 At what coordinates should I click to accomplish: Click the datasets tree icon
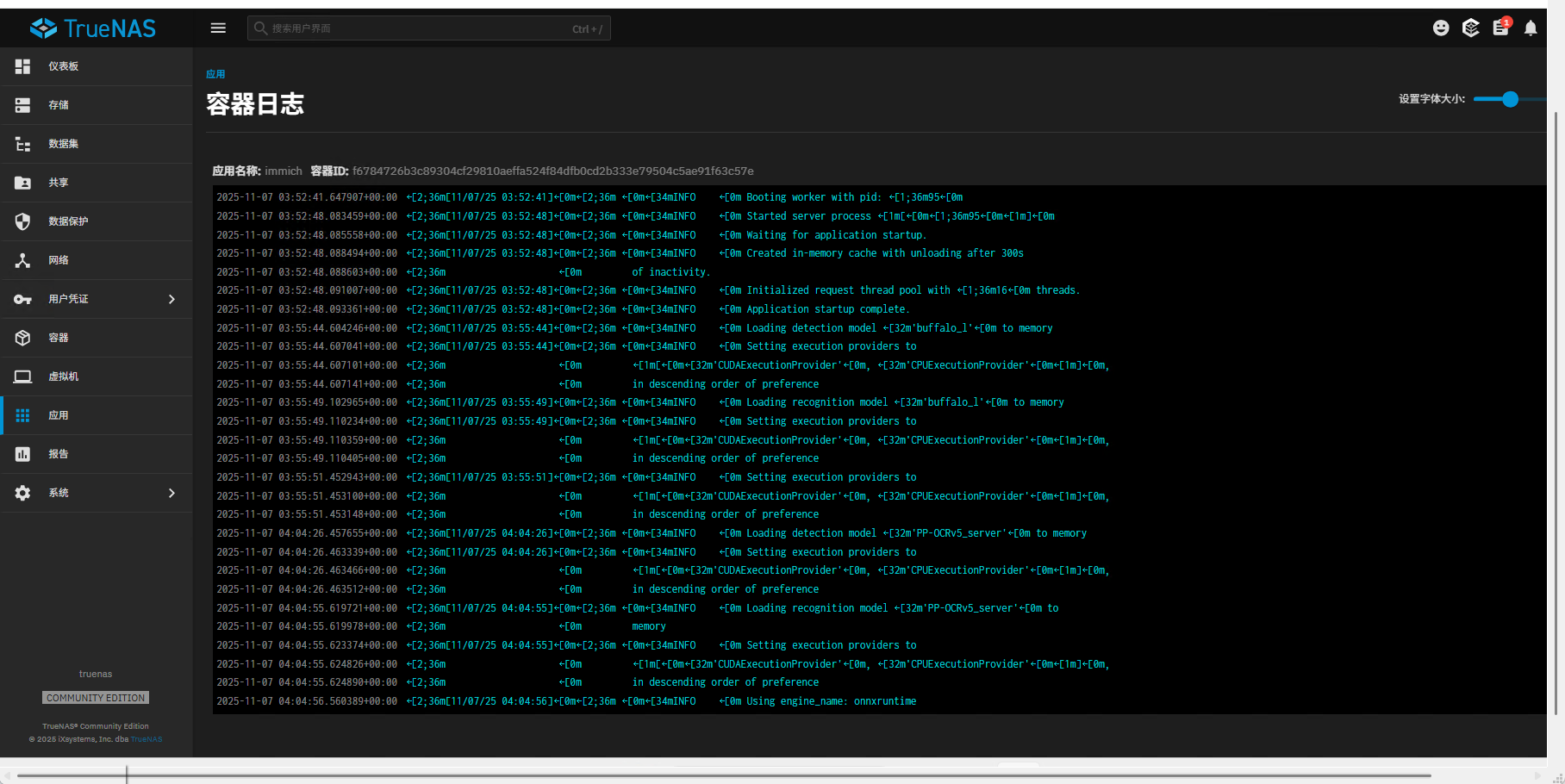coord(23,144)
